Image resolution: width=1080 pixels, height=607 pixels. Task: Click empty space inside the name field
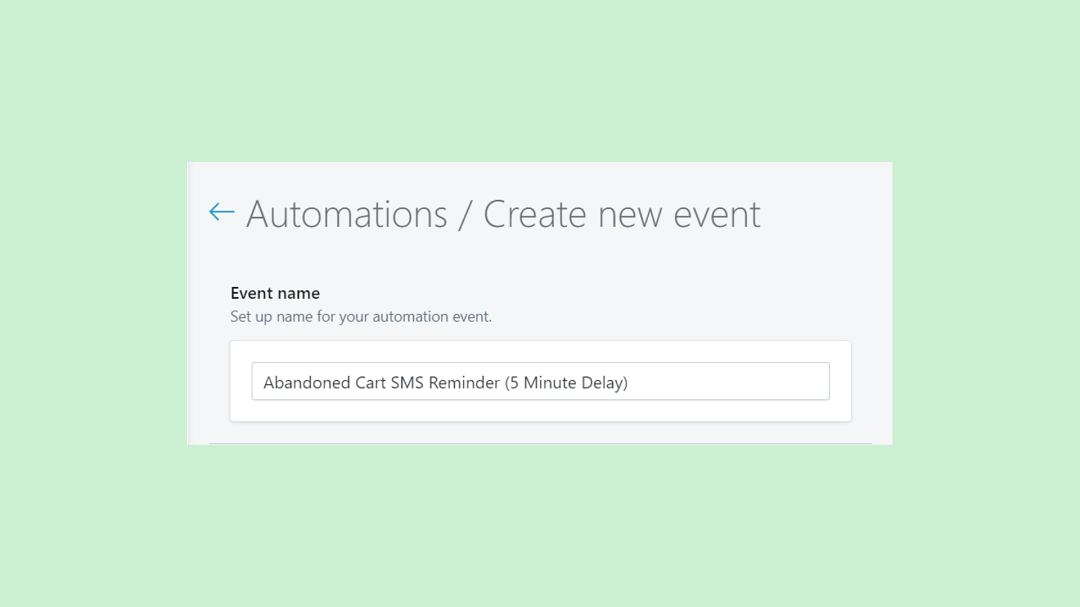(x=730, y=381)
